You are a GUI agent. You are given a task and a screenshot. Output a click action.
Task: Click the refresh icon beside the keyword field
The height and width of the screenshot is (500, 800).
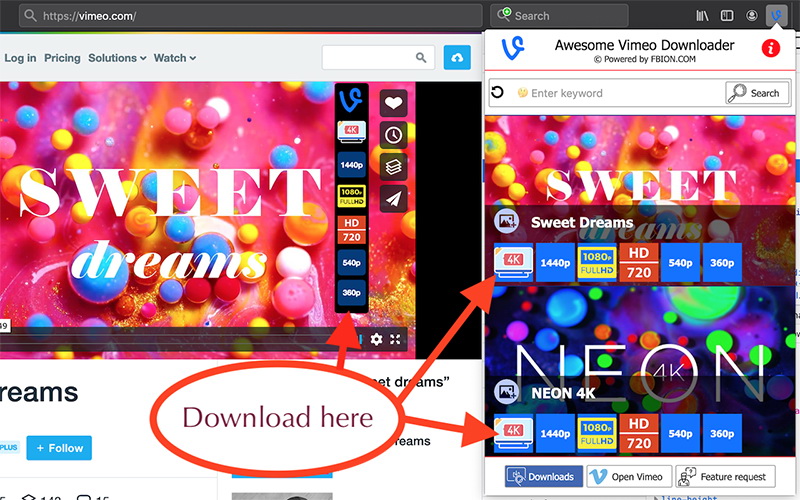498,93
